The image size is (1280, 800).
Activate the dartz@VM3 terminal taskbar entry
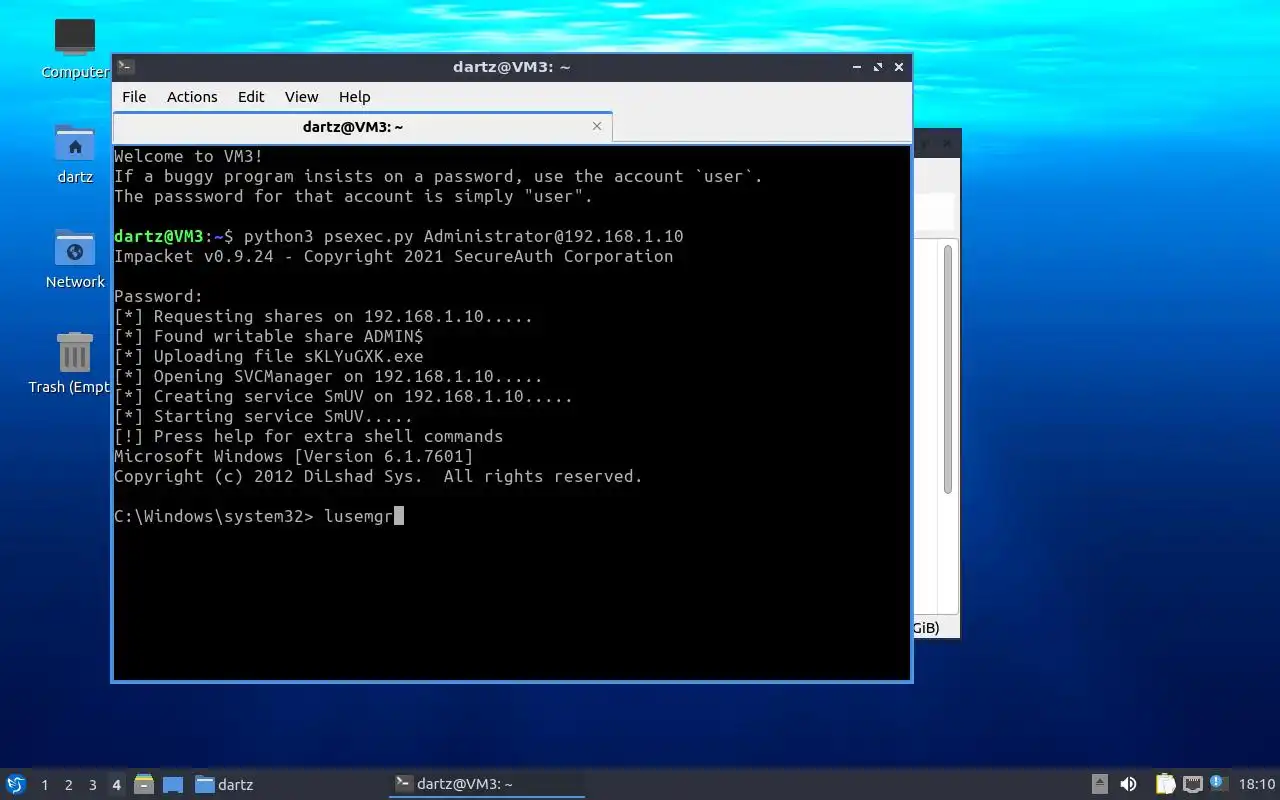pos(487,784)
